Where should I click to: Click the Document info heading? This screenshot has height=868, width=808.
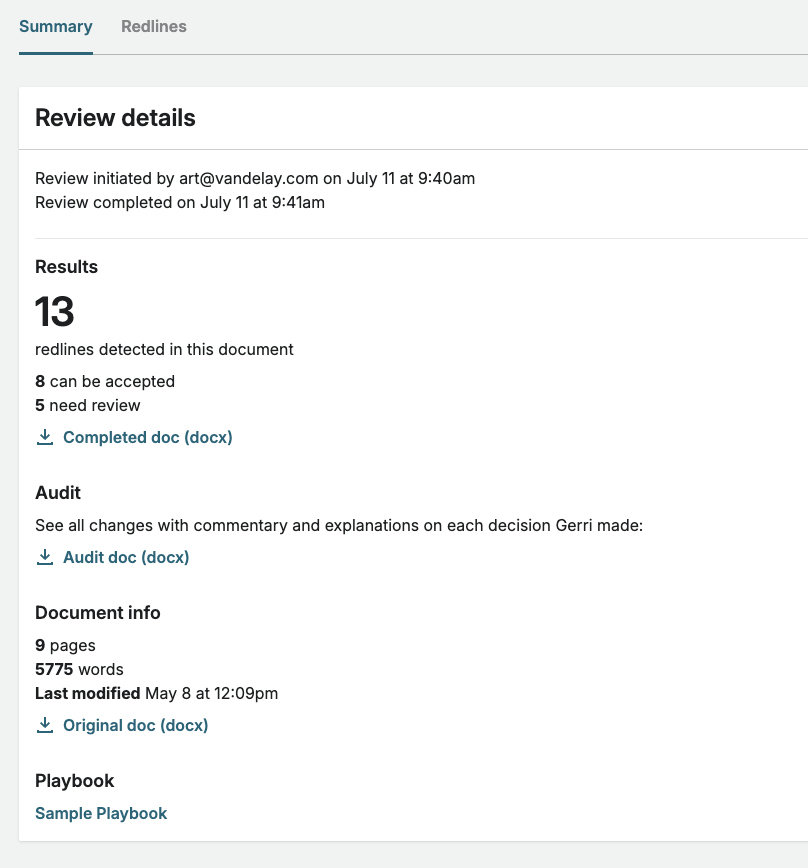coord(98,613)
